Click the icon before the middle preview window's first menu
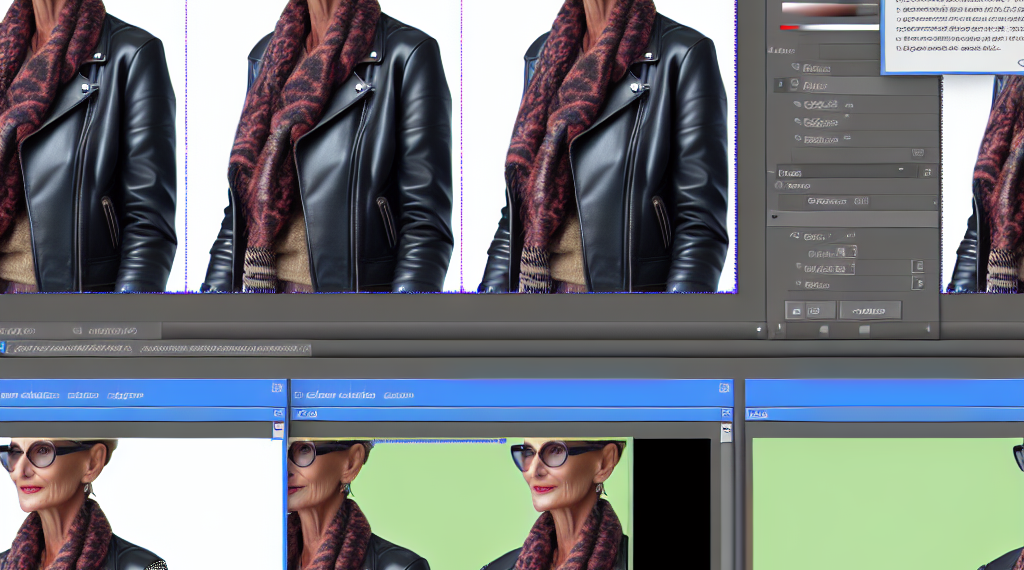The image size is (1024, 570). tap(298, 395)
